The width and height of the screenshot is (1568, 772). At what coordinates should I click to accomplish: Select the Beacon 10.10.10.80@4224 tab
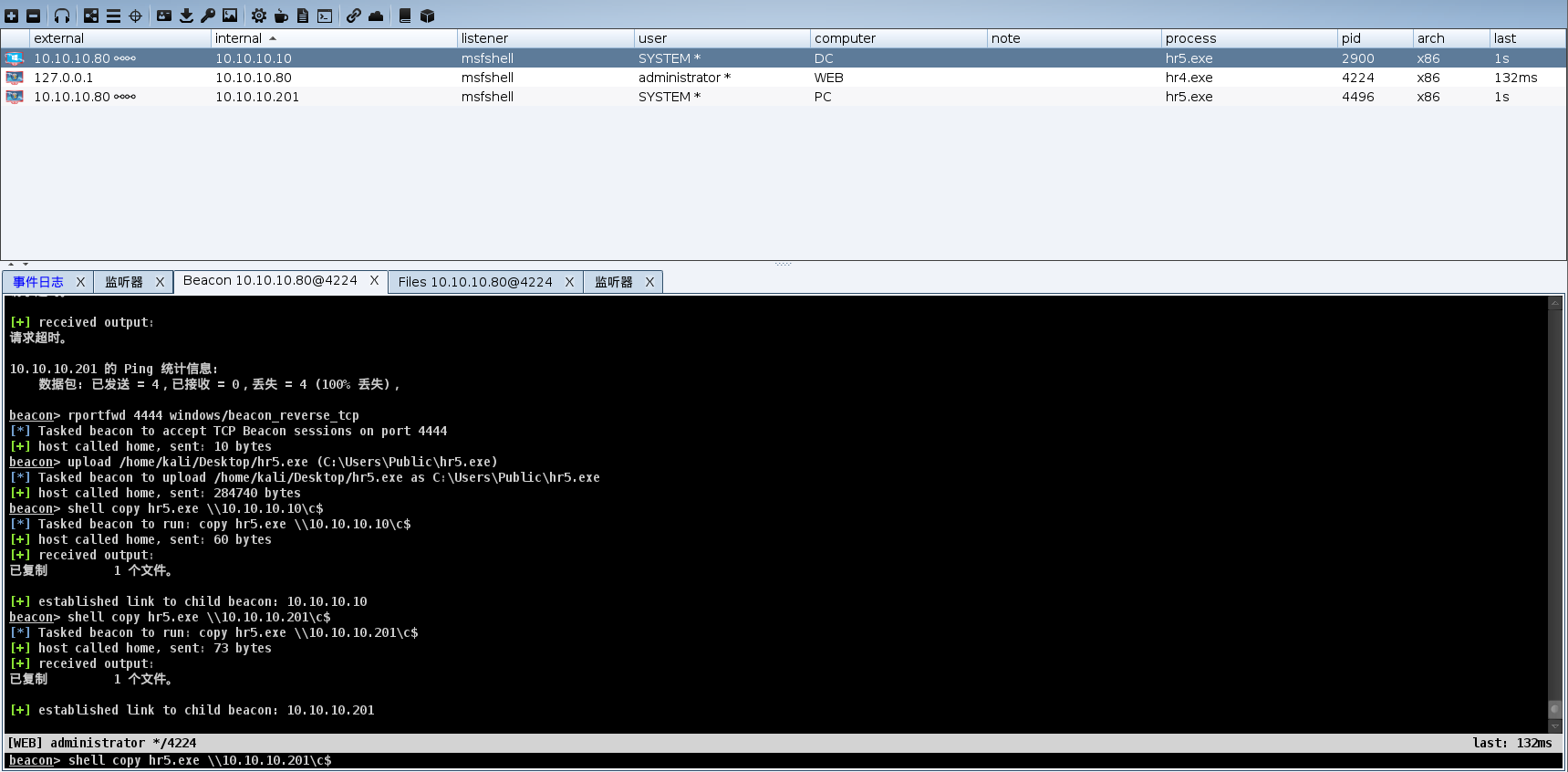tap(270, 280)
